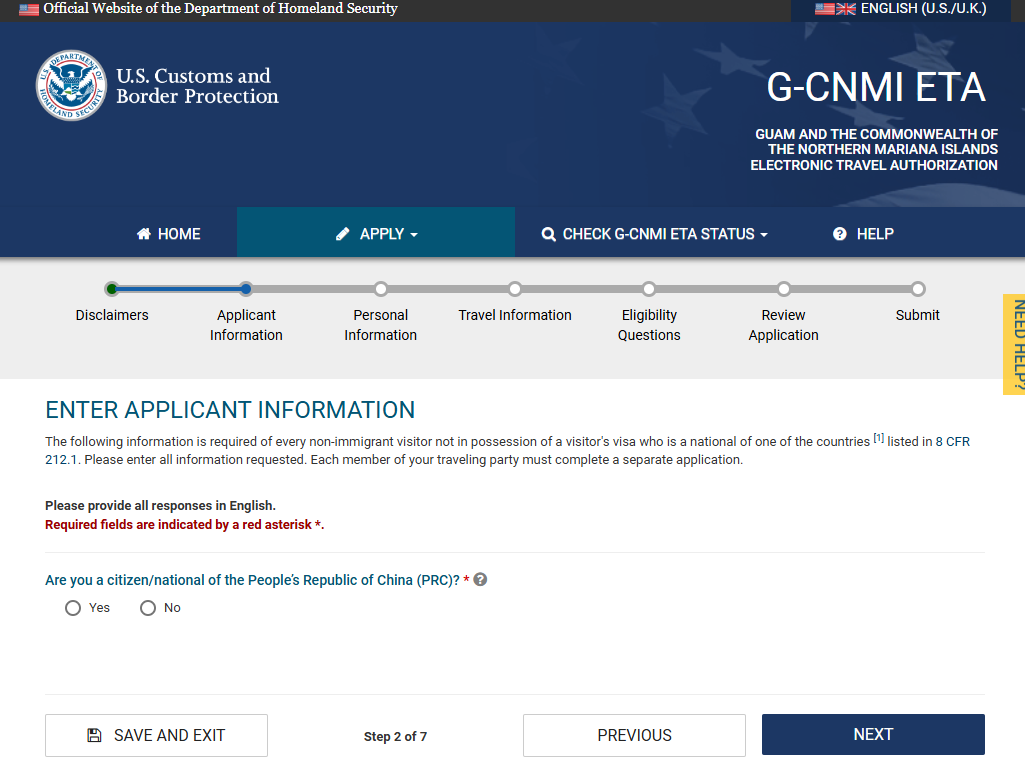Go to the HOME menu item
Image resolution: width=1025 pixels, height=771 pixels.
click(x=169, y=234)
